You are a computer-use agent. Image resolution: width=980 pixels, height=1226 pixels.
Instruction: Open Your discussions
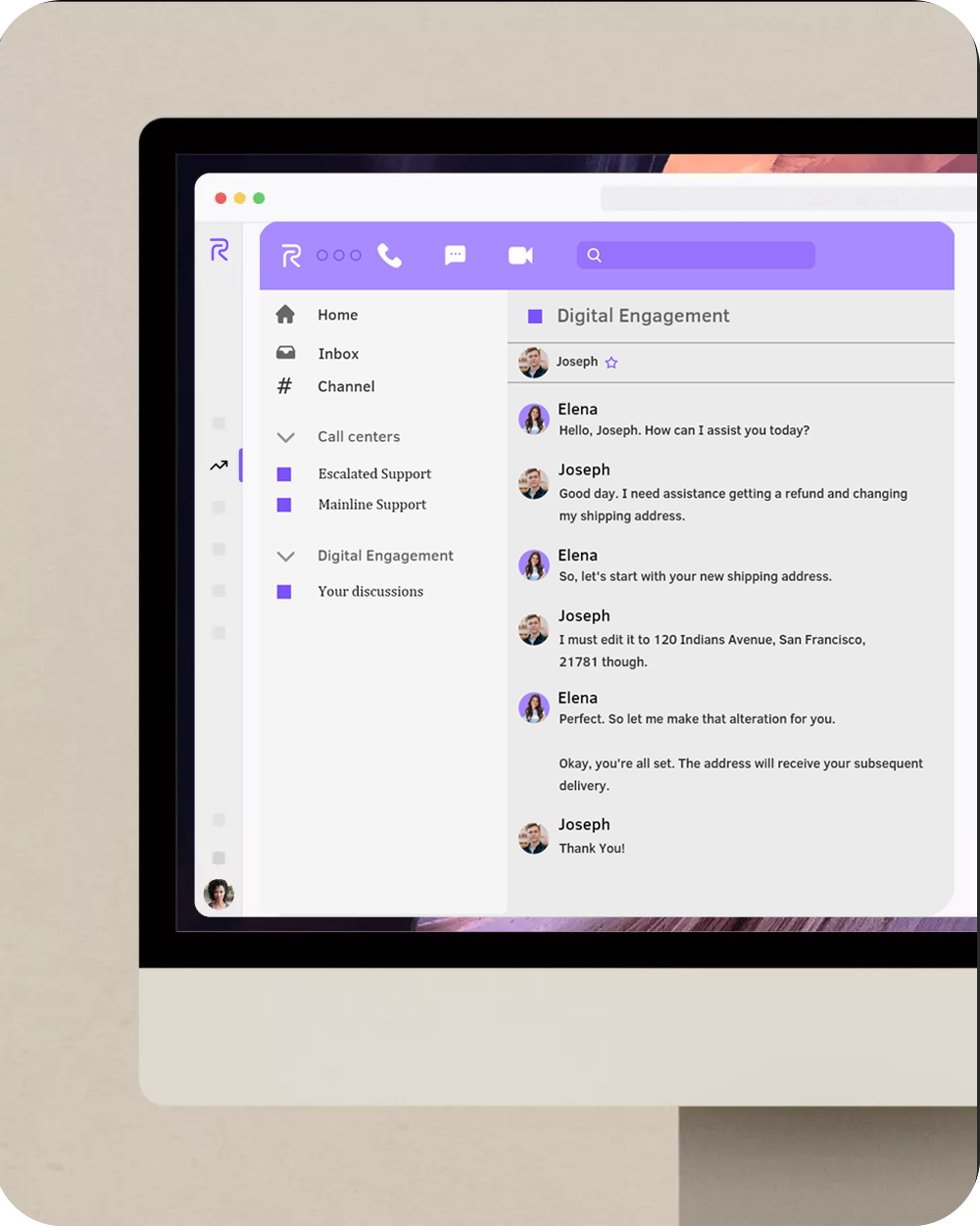[370, 592]
